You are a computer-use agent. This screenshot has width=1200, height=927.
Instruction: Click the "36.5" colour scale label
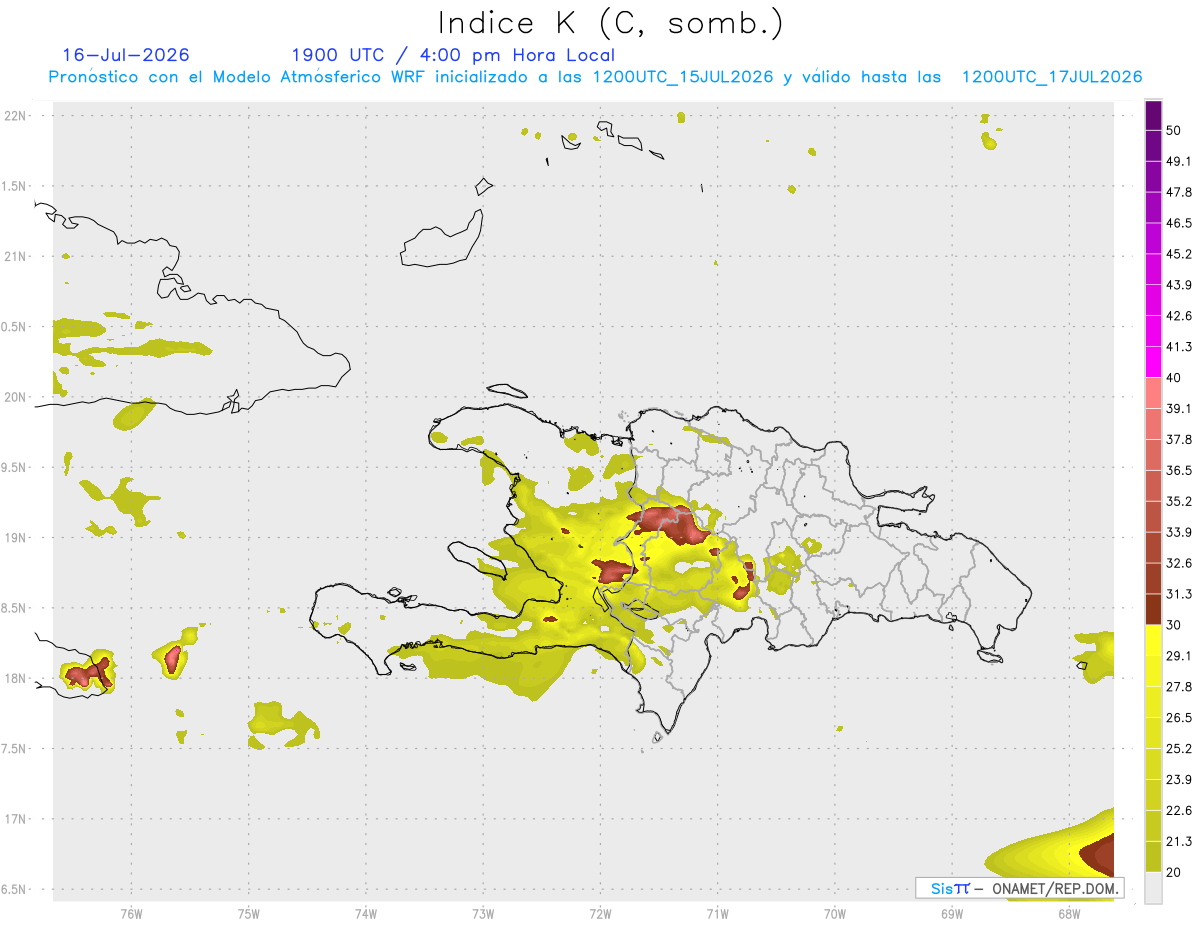tap(1179, 470)
